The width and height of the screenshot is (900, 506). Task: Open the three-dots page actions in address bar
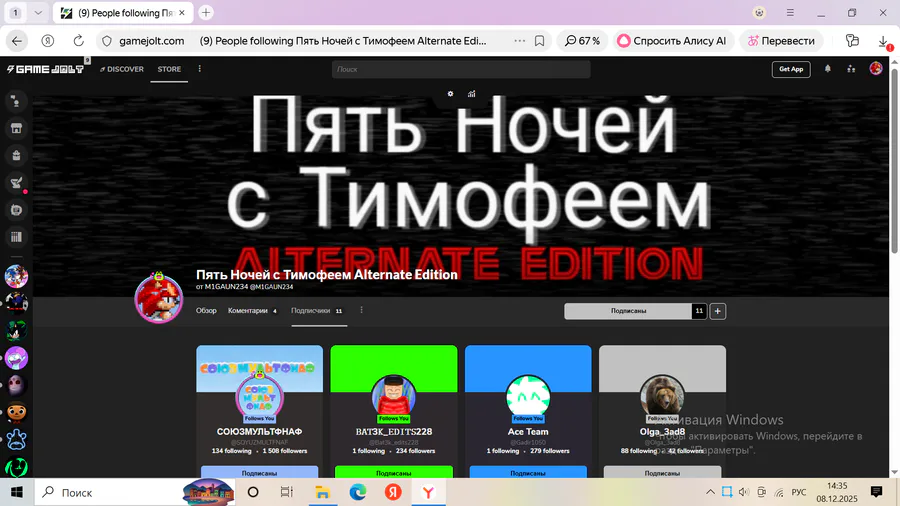(x=519, y=41)
